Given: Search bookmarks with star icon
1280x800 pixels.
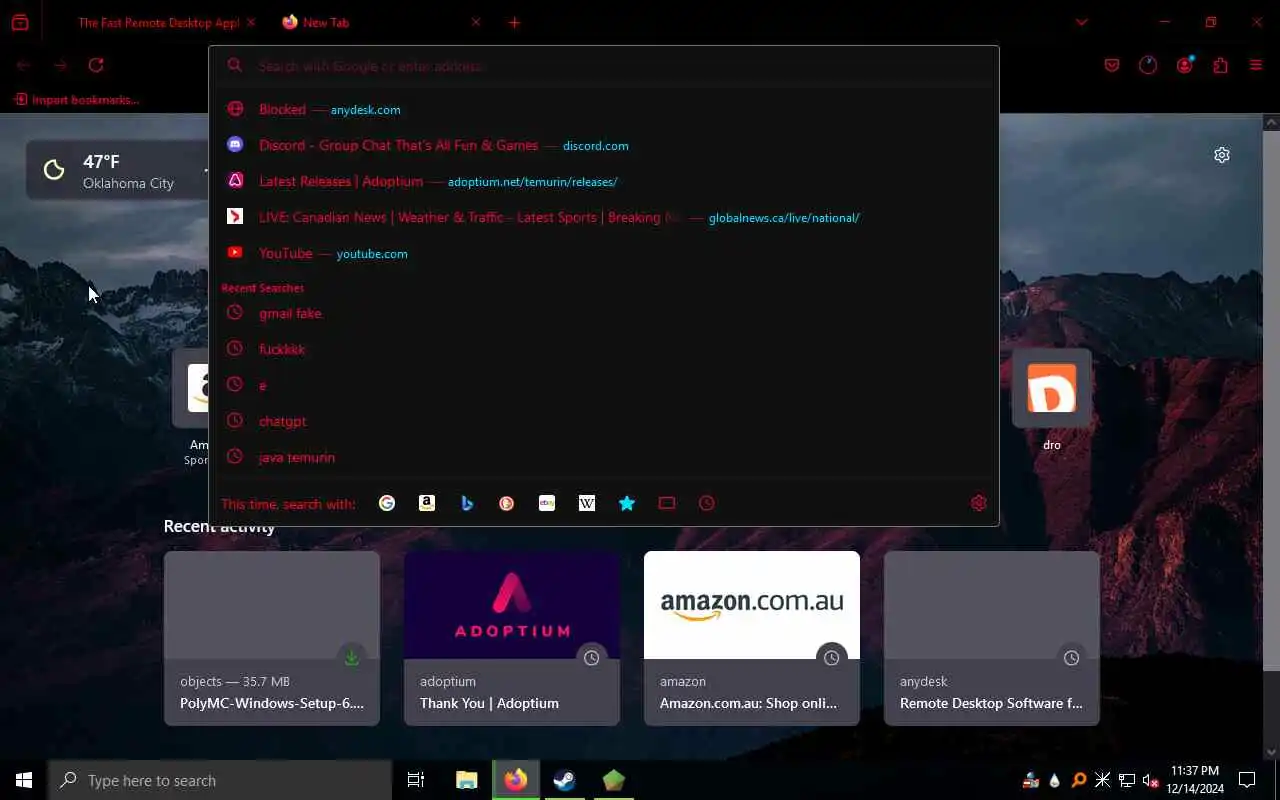Looking at the screenshot, I should (x=627, y=503).
